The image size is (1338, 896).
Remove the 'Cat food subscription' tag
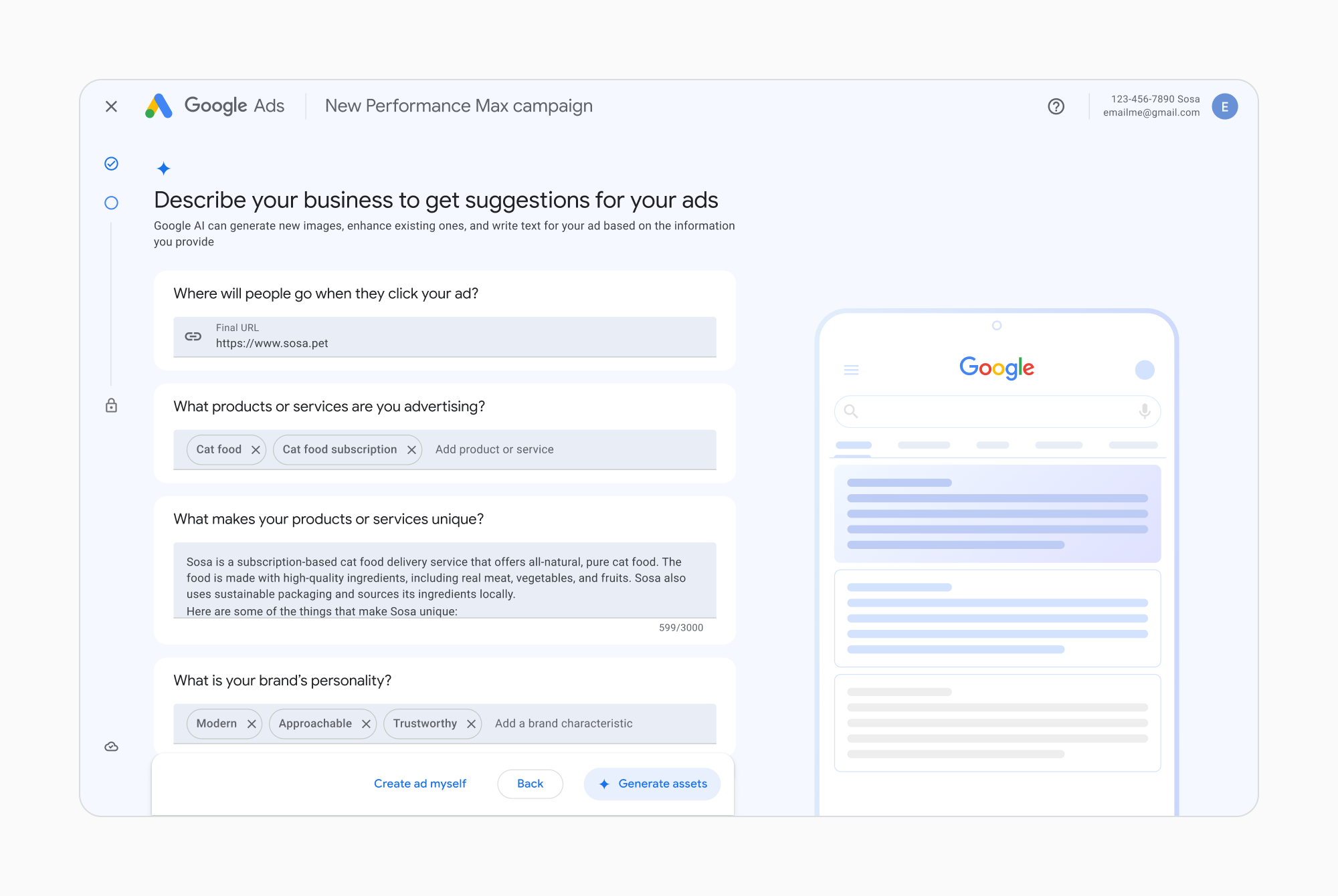pos(411,449)
